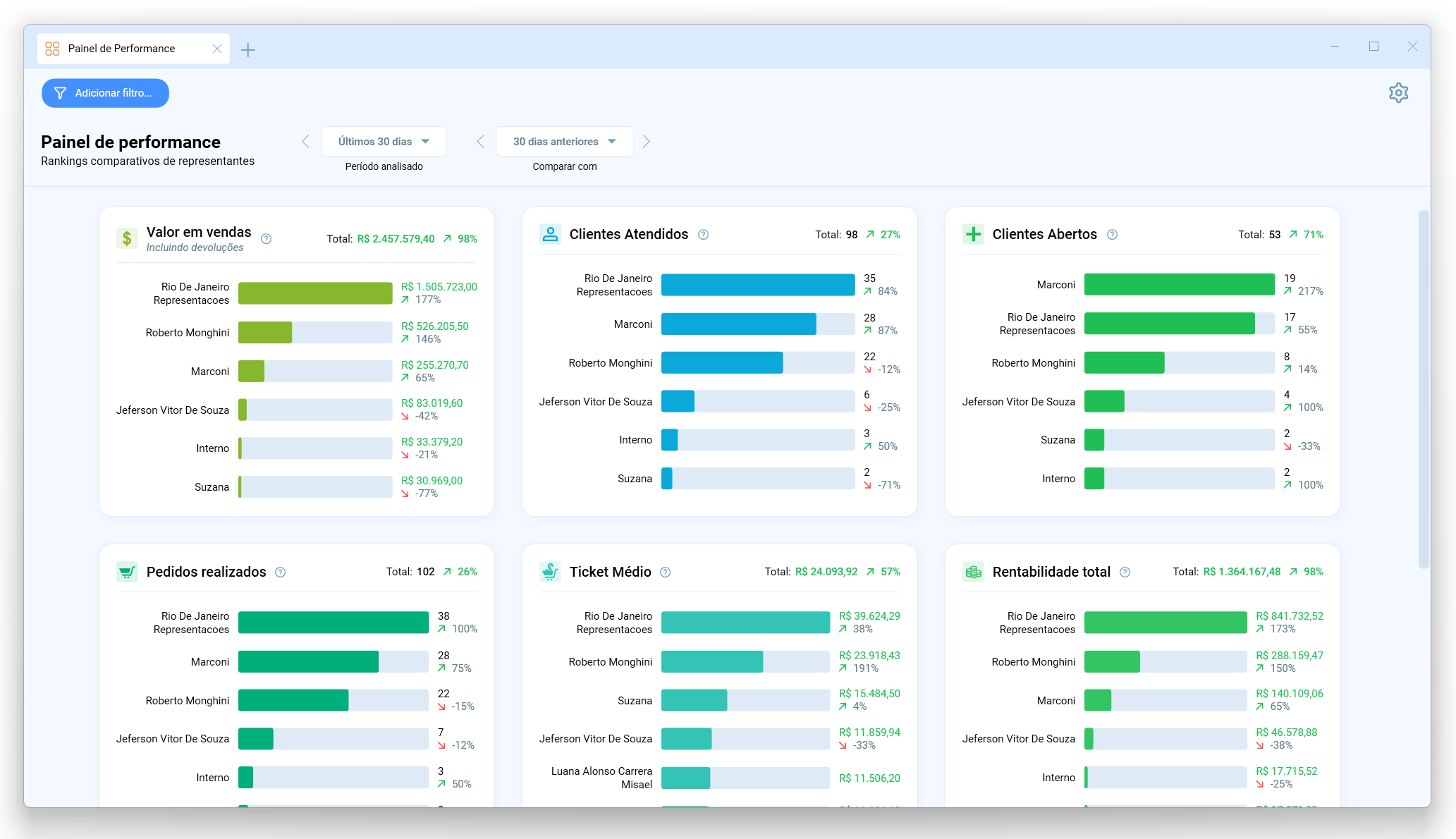Viewport: 1456px width, 839px height.
Task: Click the R$ 841.732,52 profitability value
Action: [x=1290, y=616]
